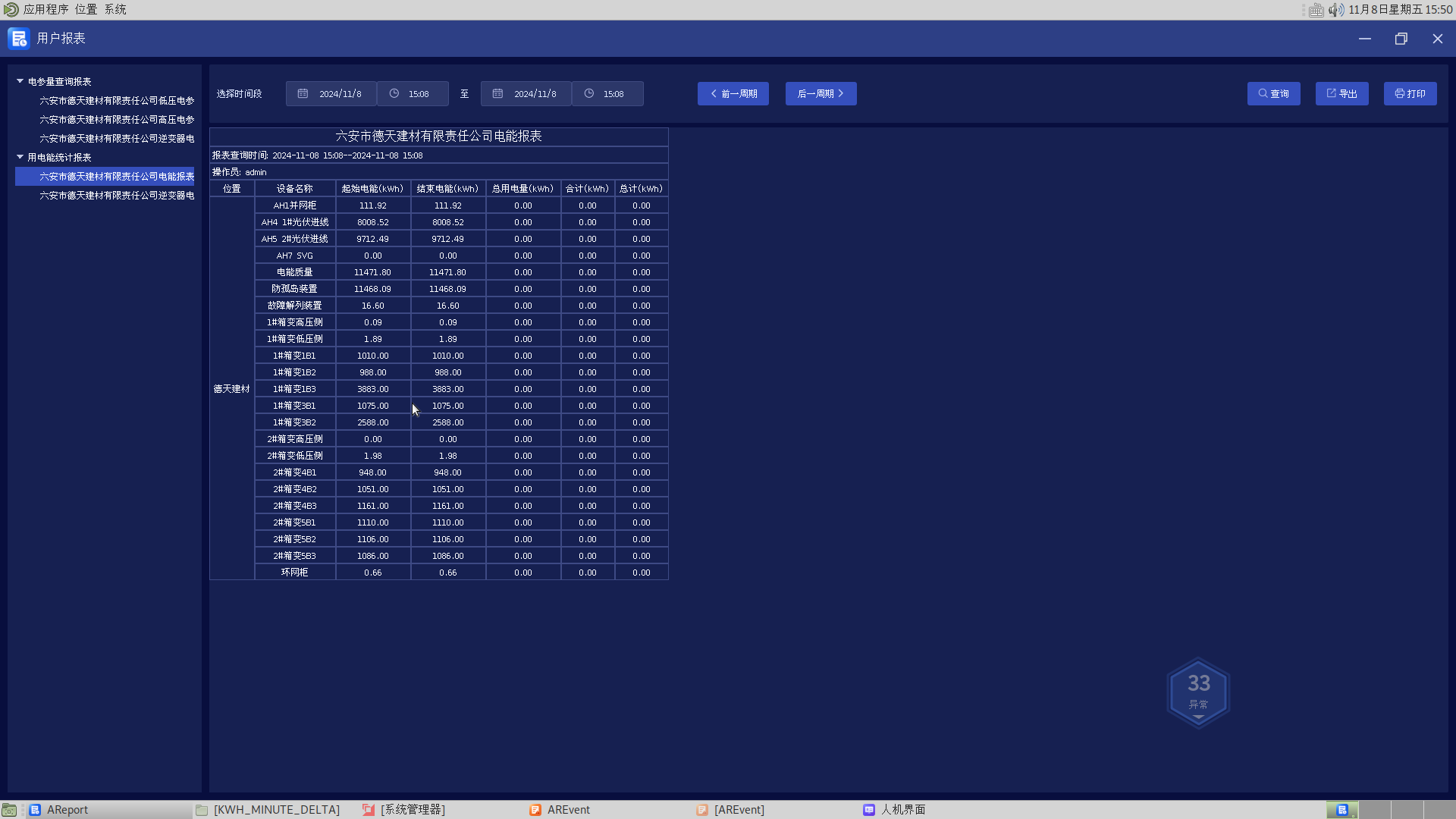
Task: Export the report with 导出 button
Action: pyautogui.click(x=1341, y=93)
